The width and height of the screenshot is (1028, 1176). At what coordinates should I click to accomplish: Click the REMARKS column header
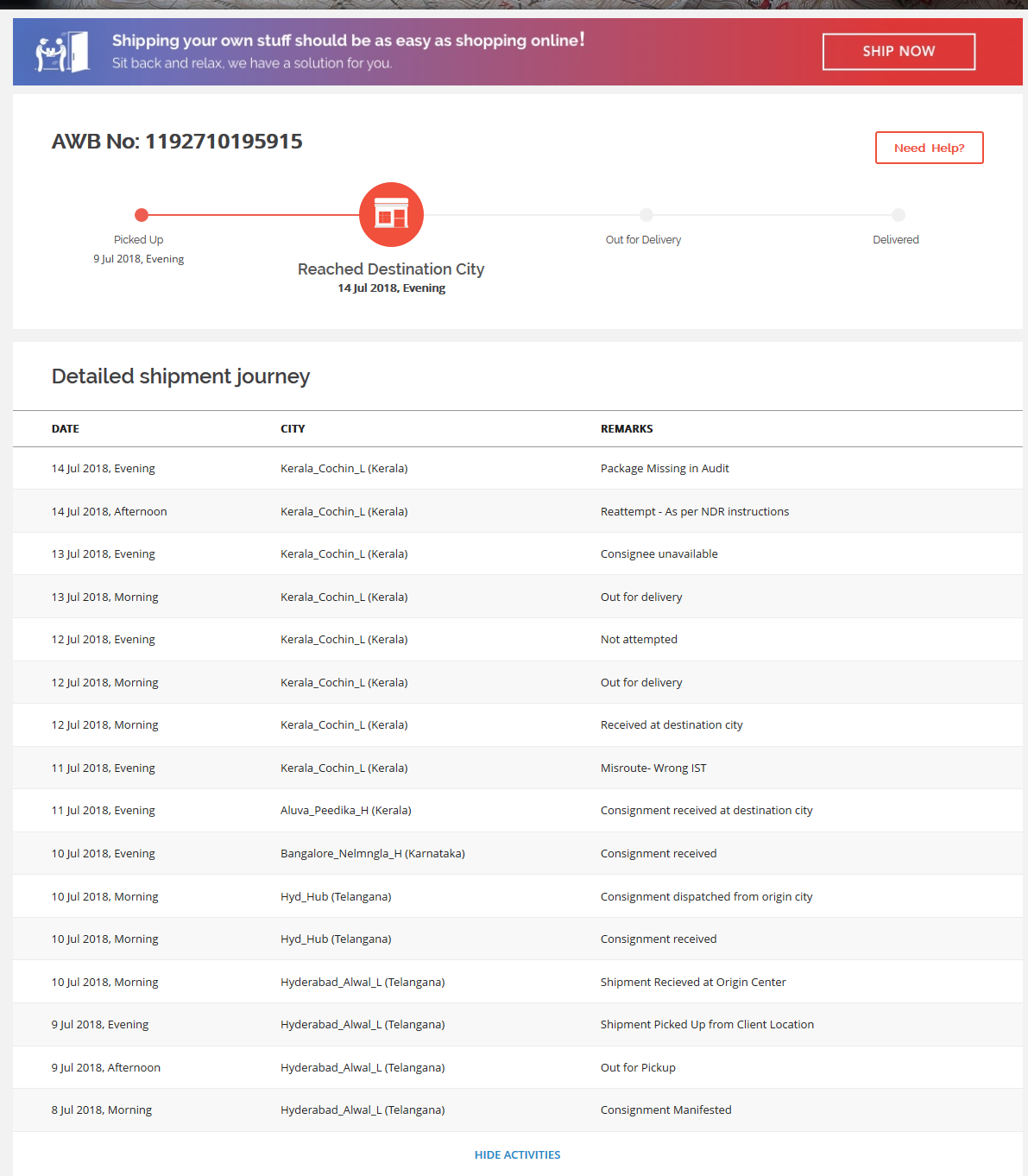(x=627, y=429)
